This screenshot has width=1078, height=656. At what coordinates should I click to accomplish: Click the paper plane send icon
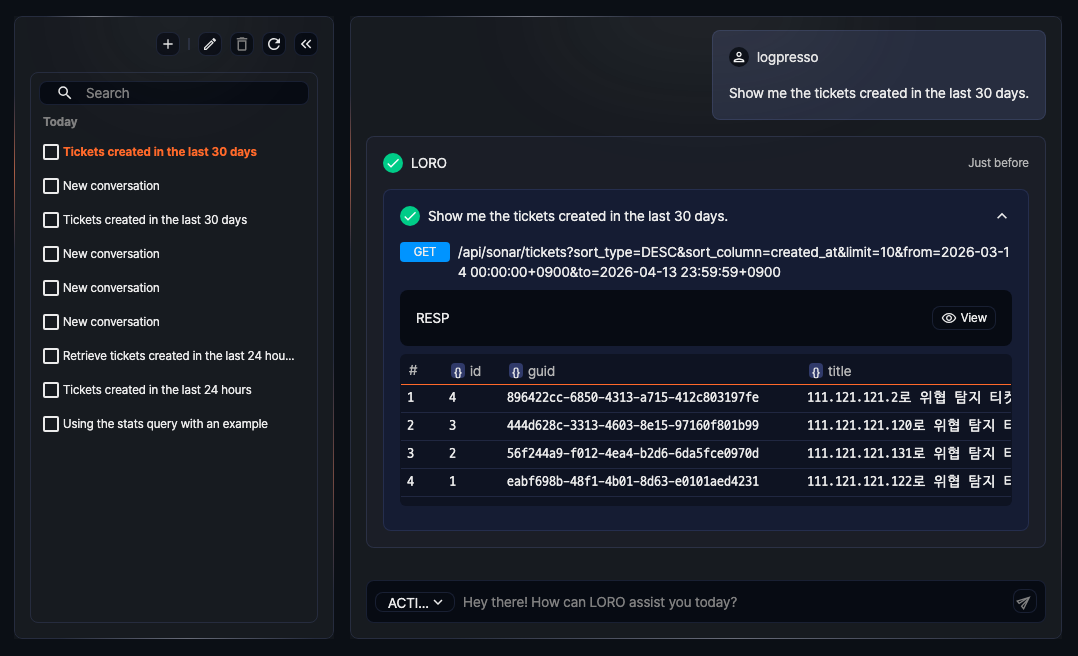[1024, 602]
